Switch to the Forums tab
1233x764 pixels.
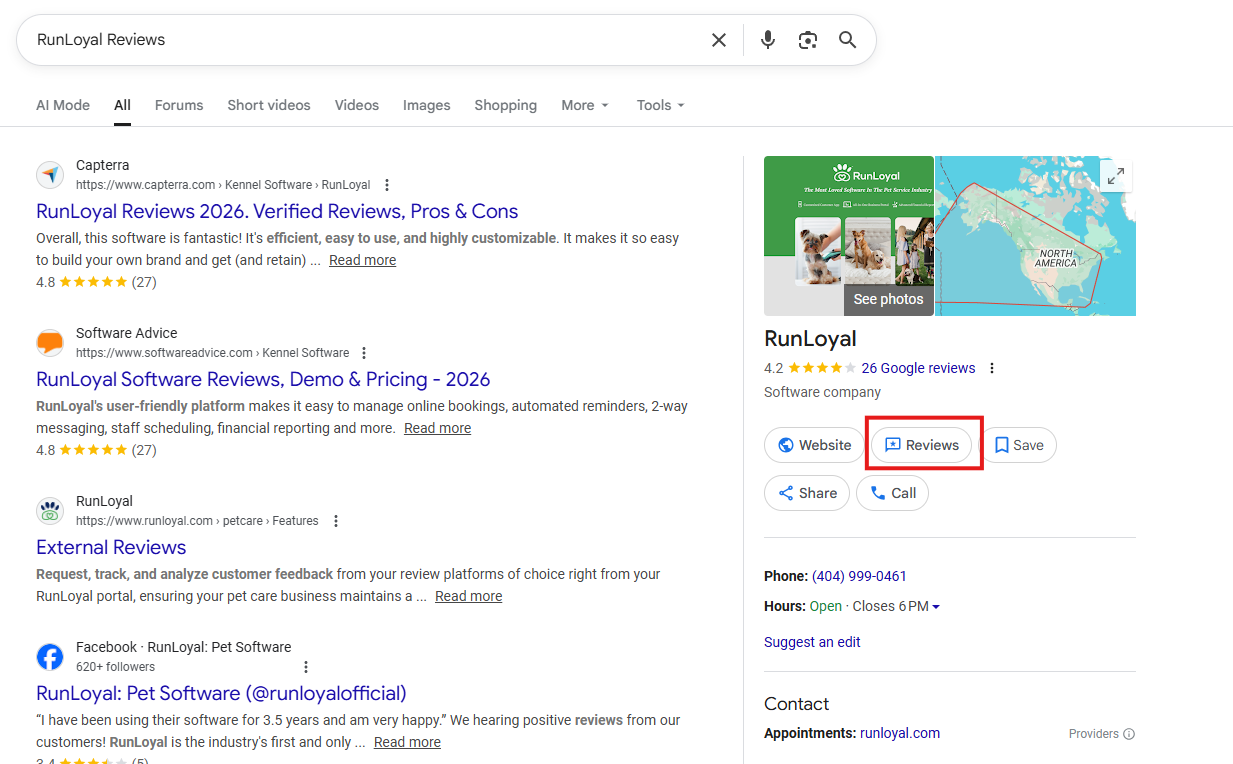point(179,105)
